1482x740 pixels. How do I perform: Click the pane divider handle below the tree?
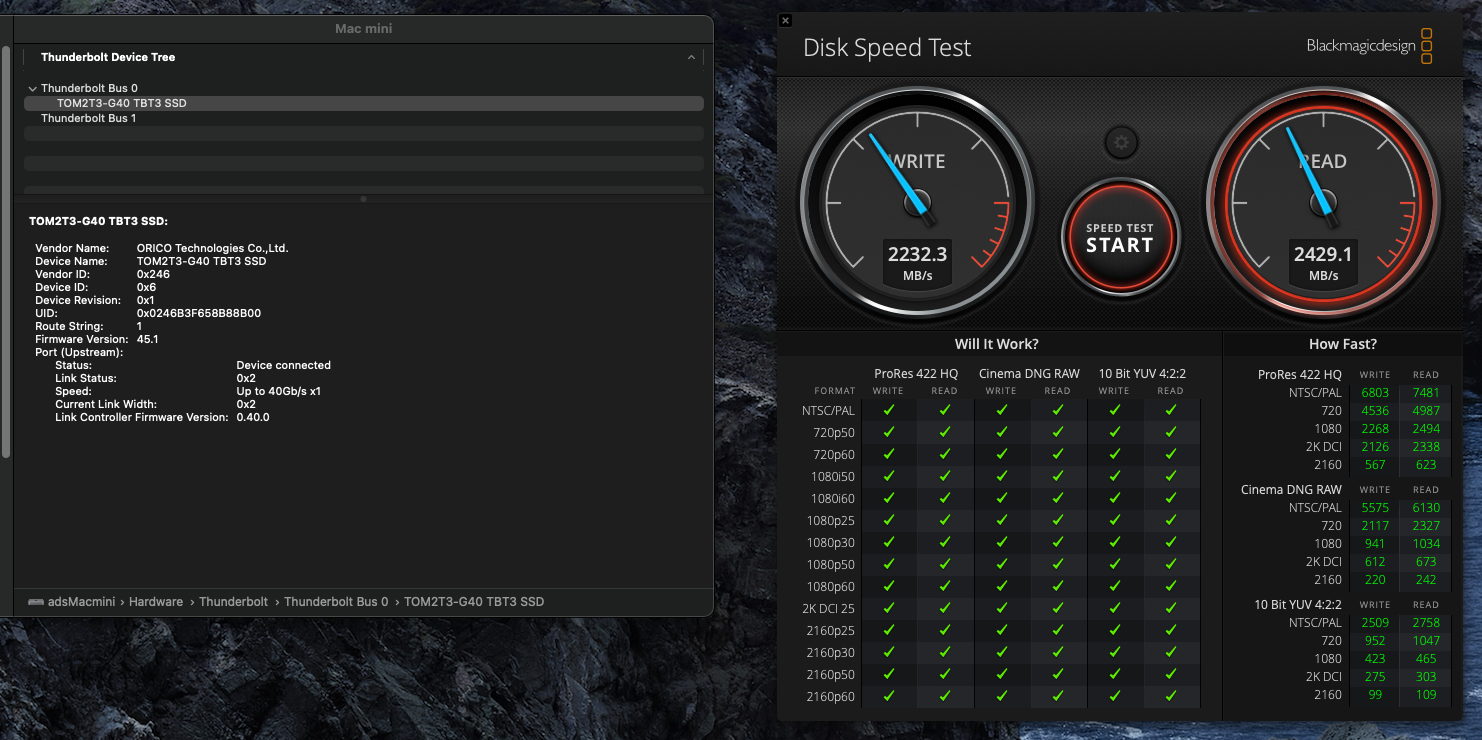(x=363, y=199)
